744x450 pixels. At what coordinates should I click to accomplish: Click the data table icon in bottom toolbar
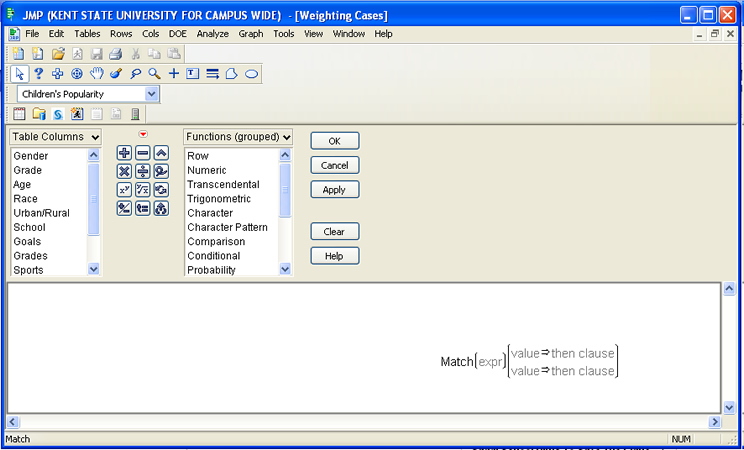coord(19,114)
